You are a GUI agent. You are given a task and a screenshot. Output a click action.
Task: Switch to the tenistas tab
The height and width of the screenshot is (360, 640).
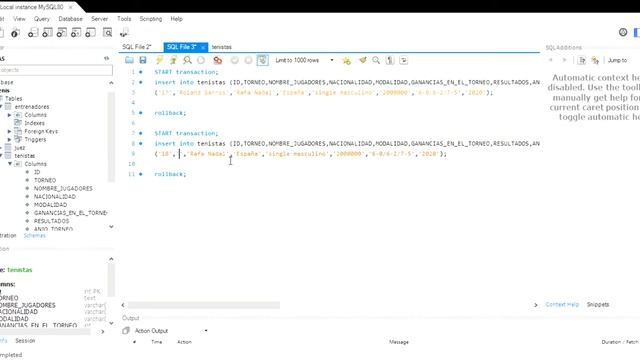(222, 47)
